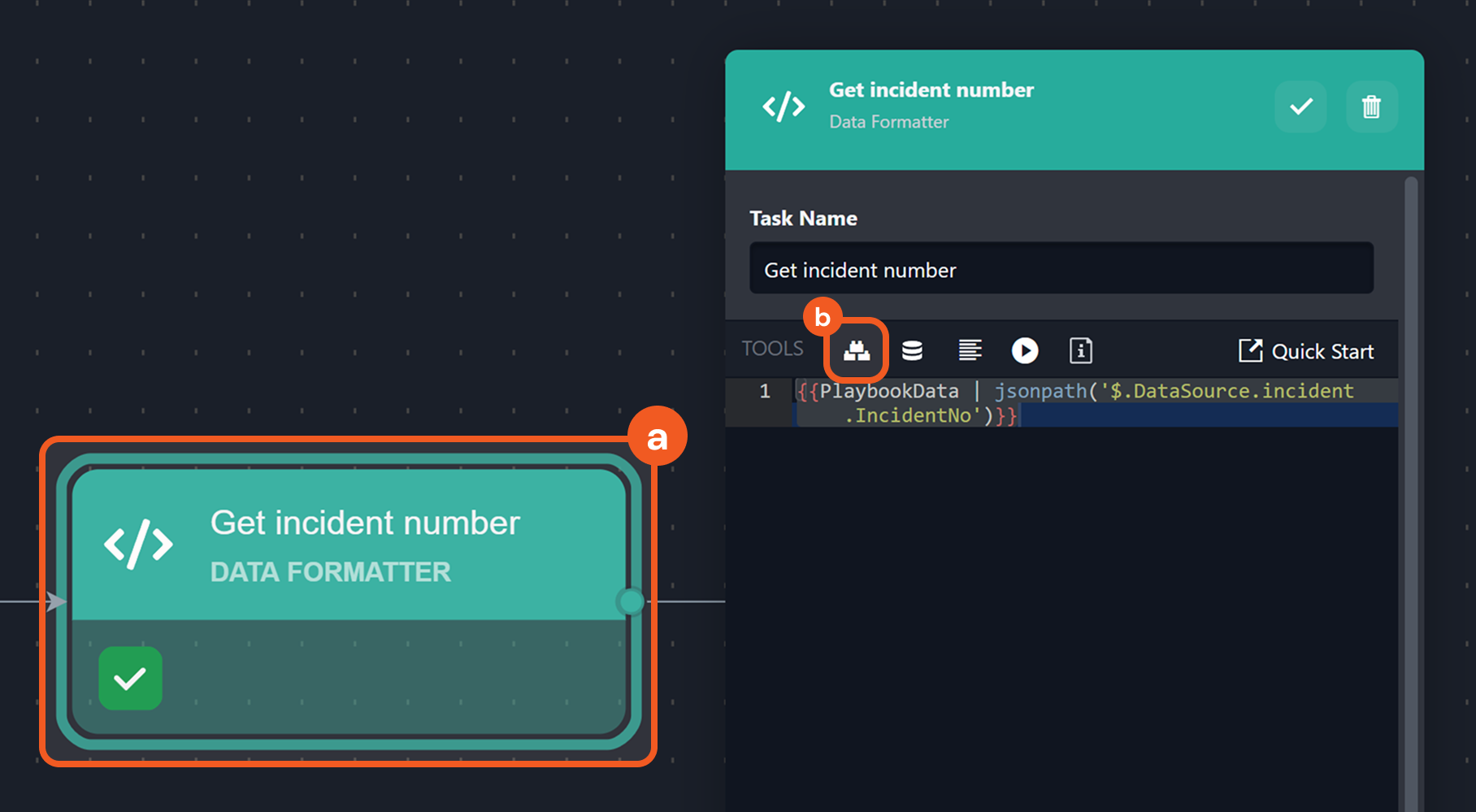Run the formatter with the play icon
Viewport: 1476px width, 812px height.
pyautogui.click(x=1025, y=350)
